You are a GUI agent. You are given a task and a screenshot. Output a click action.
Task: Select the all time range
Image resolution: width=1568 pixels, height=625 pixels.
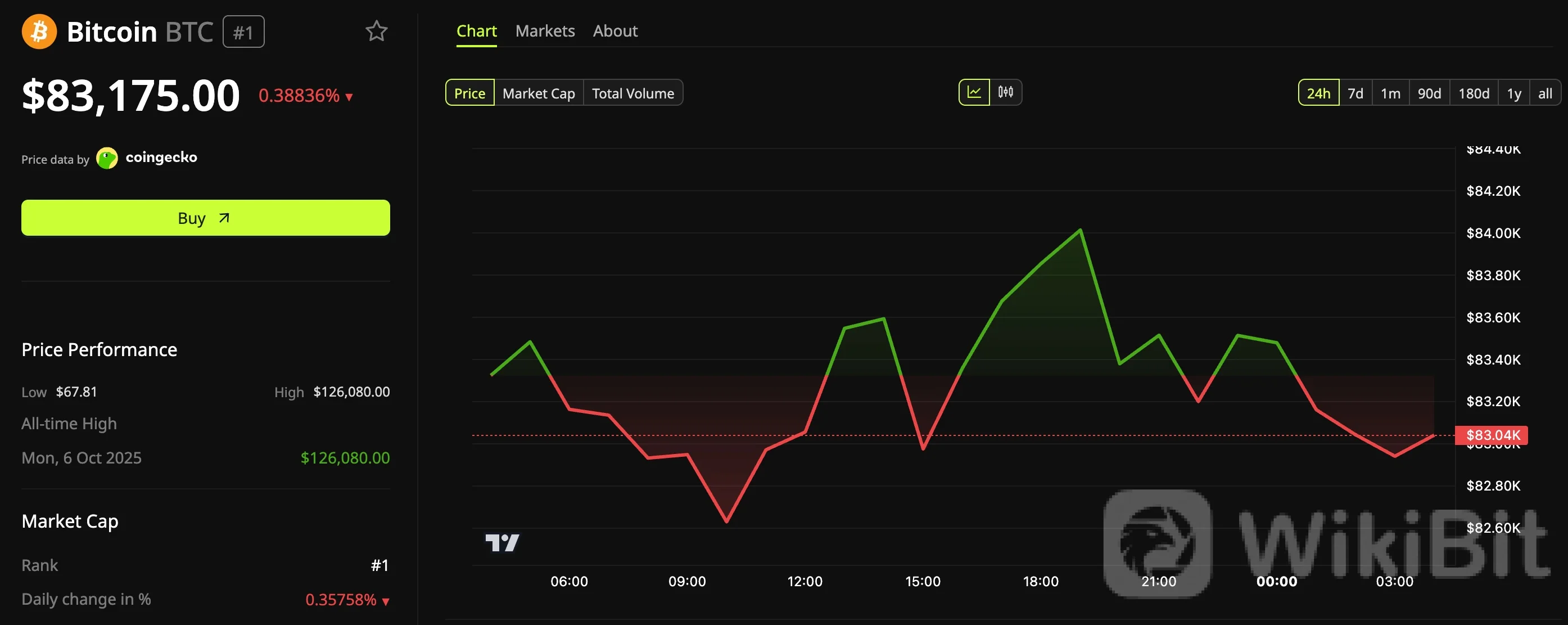point(1545,93)
